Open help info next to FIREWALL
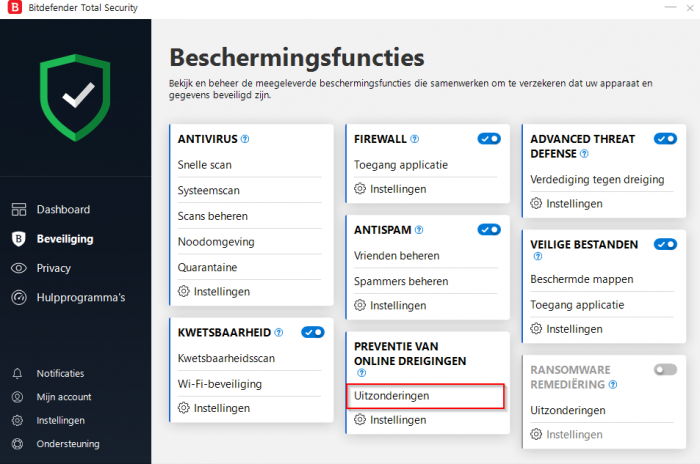The width and height of the screenshot is (700, 464). pos(415,139)
